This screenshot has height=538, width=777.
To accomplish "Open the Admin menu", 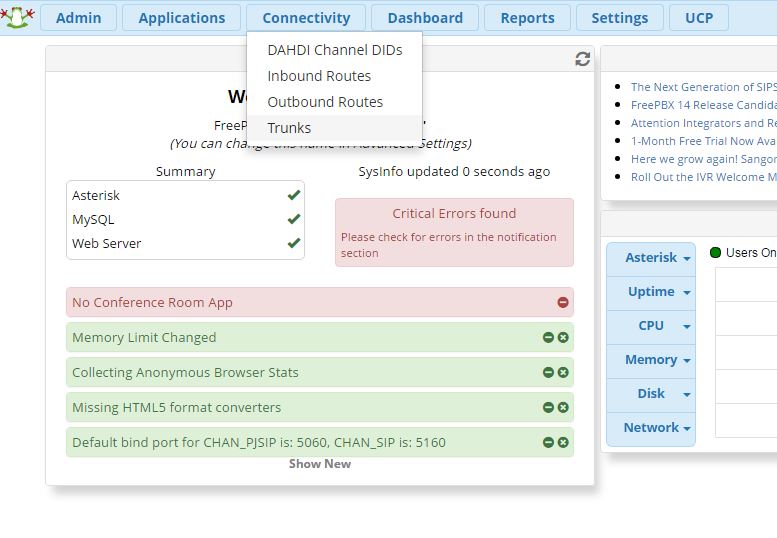I will coord(78,18).
